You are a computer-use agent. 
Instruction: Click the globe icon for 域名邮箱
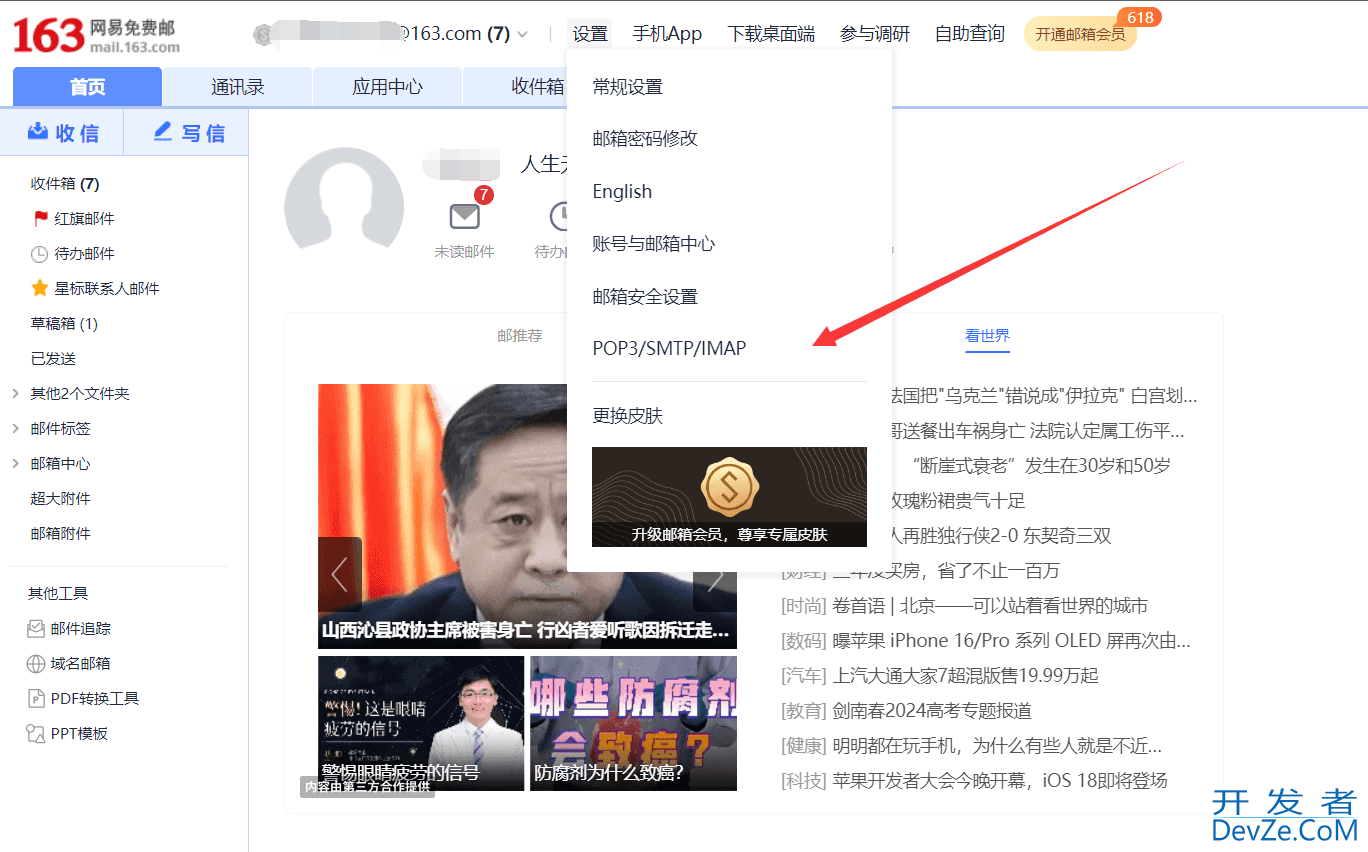point(35,664)
